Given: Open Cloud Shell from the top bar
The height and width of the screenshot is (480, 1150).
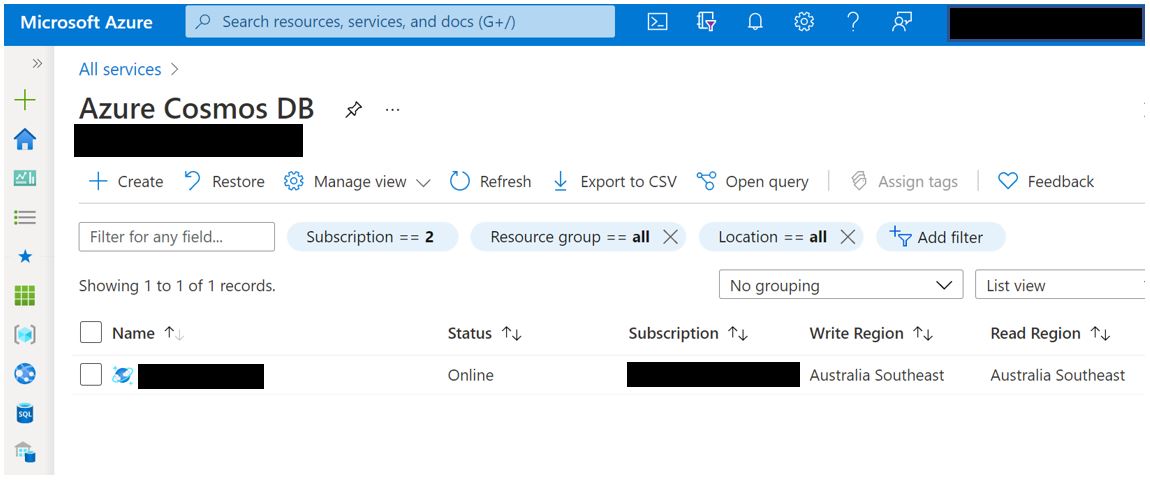Looking at the screenshot, I should [x=657, y=22].
